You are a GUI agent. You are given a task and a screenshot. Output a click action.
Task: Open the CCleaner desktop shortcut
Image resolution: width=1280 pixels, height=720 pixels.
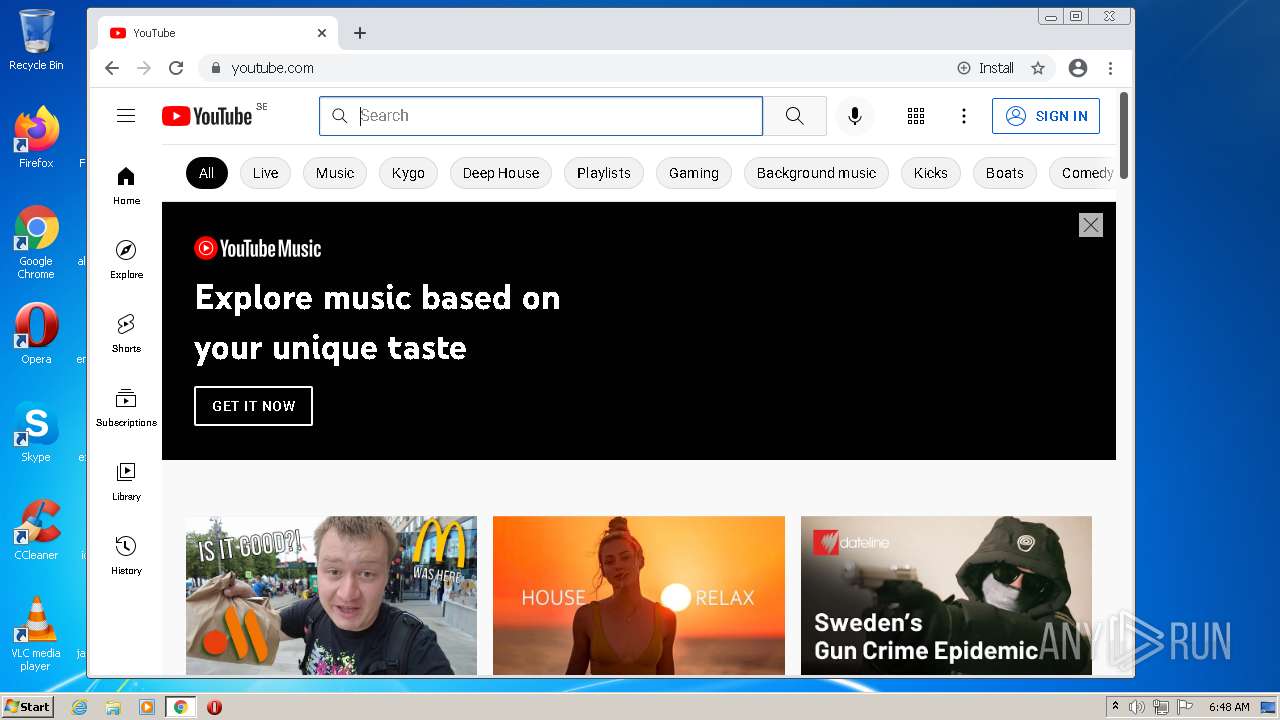click(x=36, y=530)
